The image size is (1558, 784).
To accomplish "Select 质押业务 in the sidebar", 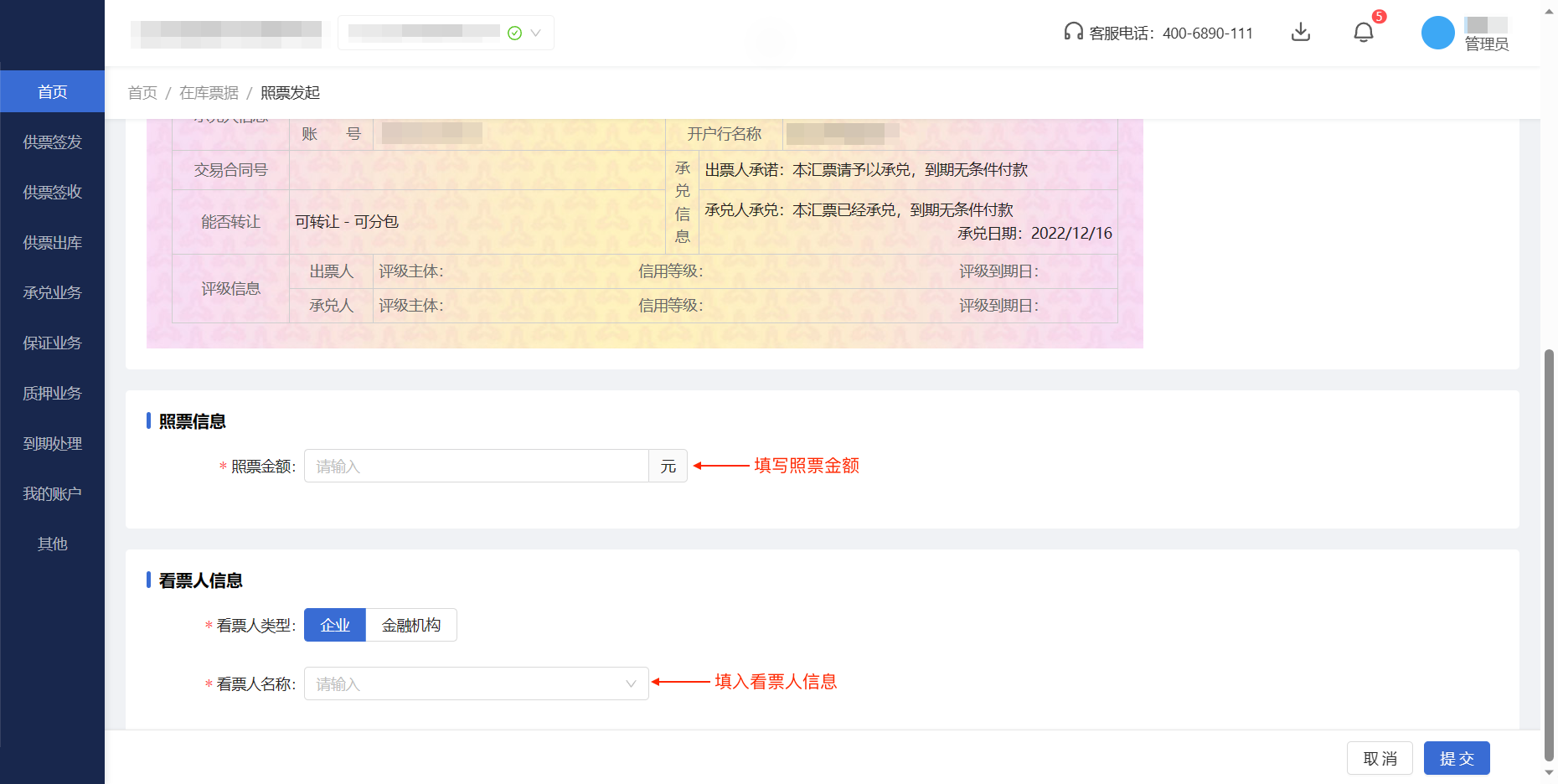I will [52, 393].
